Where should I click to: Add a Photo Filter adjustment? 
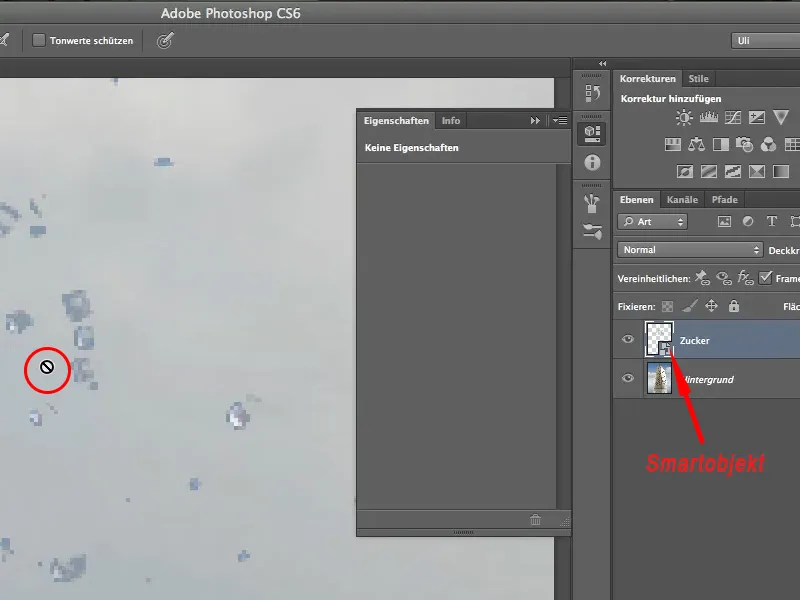[x=744, y=145]
